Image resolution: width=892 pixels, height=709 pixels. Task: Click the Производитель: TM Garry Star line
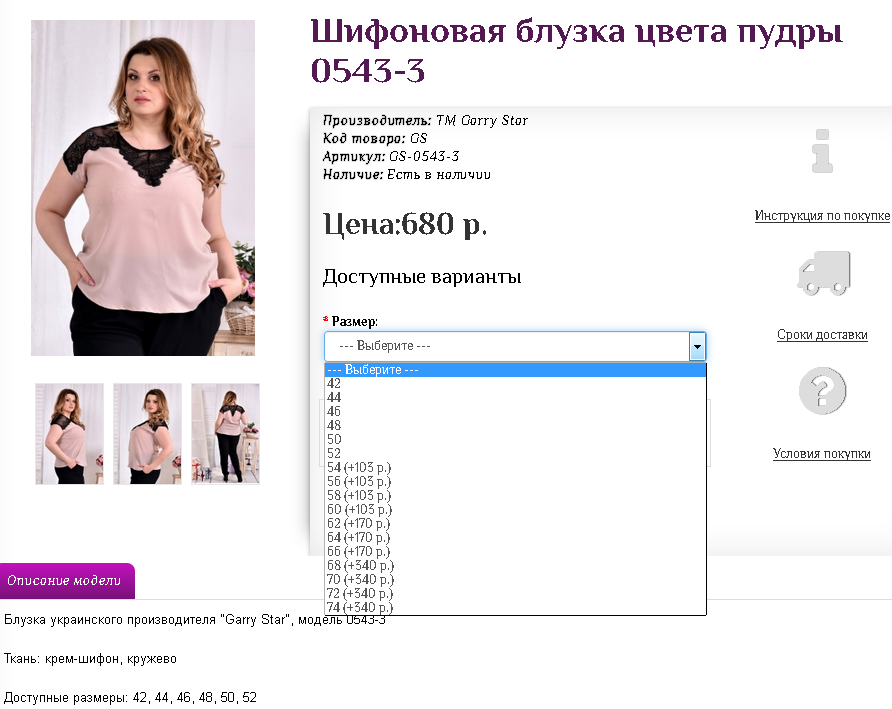tap(426, 121)
